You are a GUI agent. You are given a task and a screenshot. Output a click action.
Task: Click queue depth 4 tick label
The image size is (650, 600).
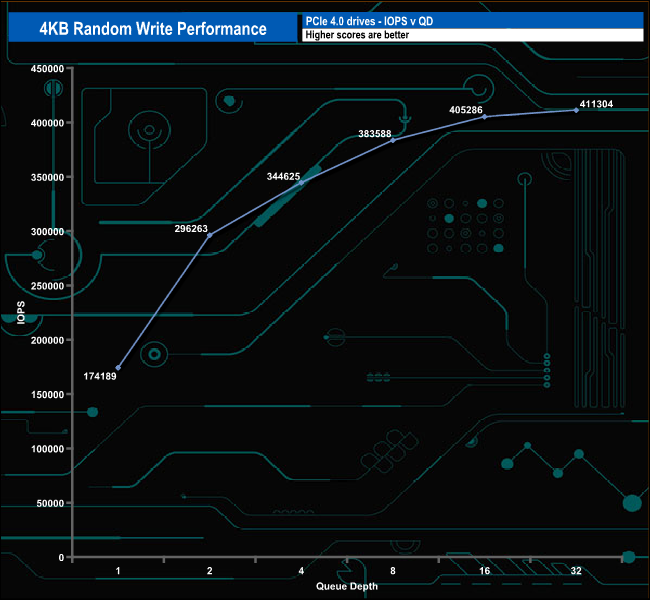[301, 571]
